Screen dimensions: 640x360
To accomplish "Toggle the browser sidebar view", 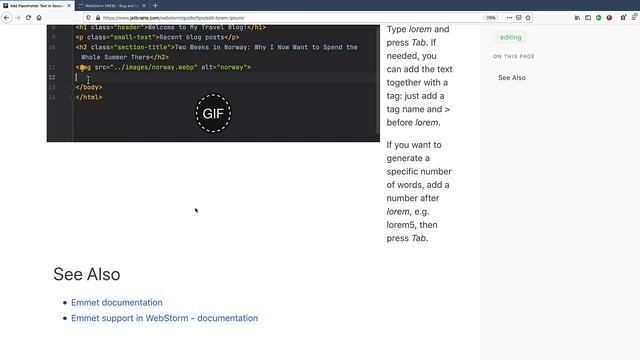I will 588,18.
